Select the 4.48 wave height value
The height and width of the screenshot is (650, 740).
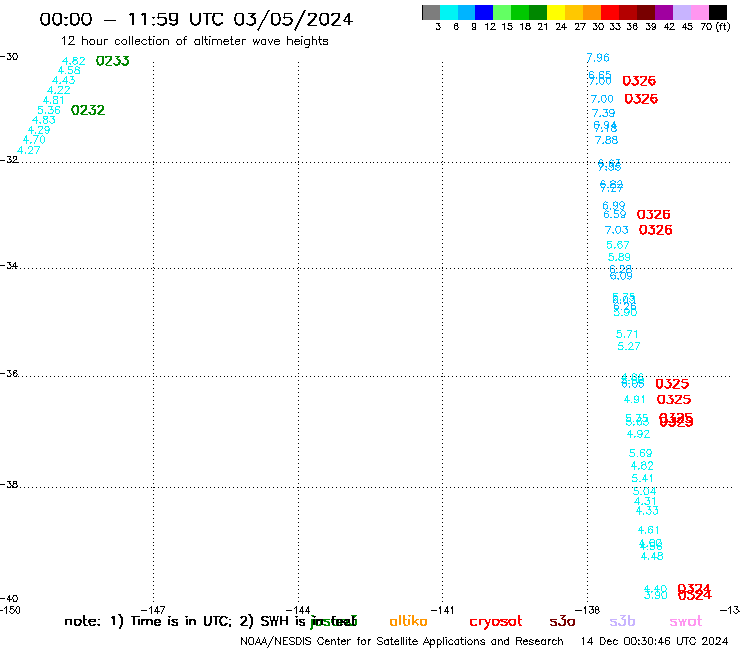(652, 557)
